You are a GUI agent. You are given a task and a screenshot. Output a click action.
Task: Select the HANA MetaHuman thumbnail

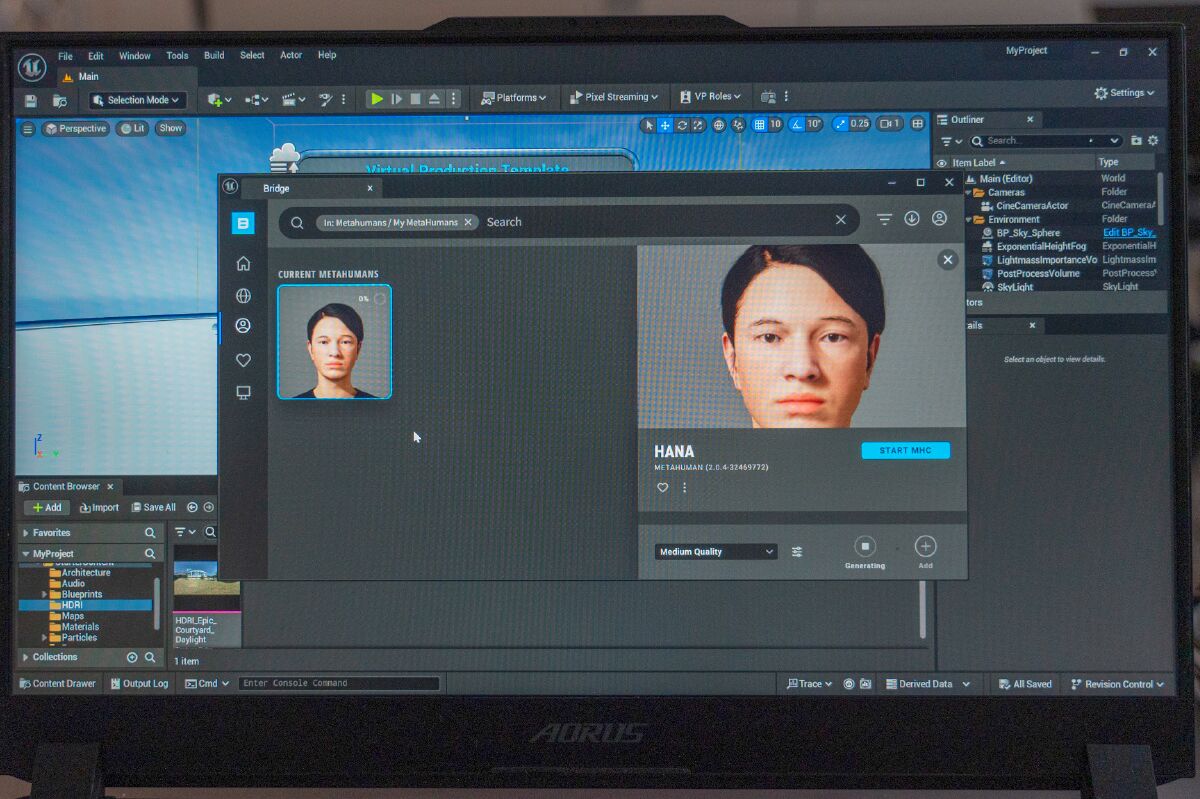(334, 342)
